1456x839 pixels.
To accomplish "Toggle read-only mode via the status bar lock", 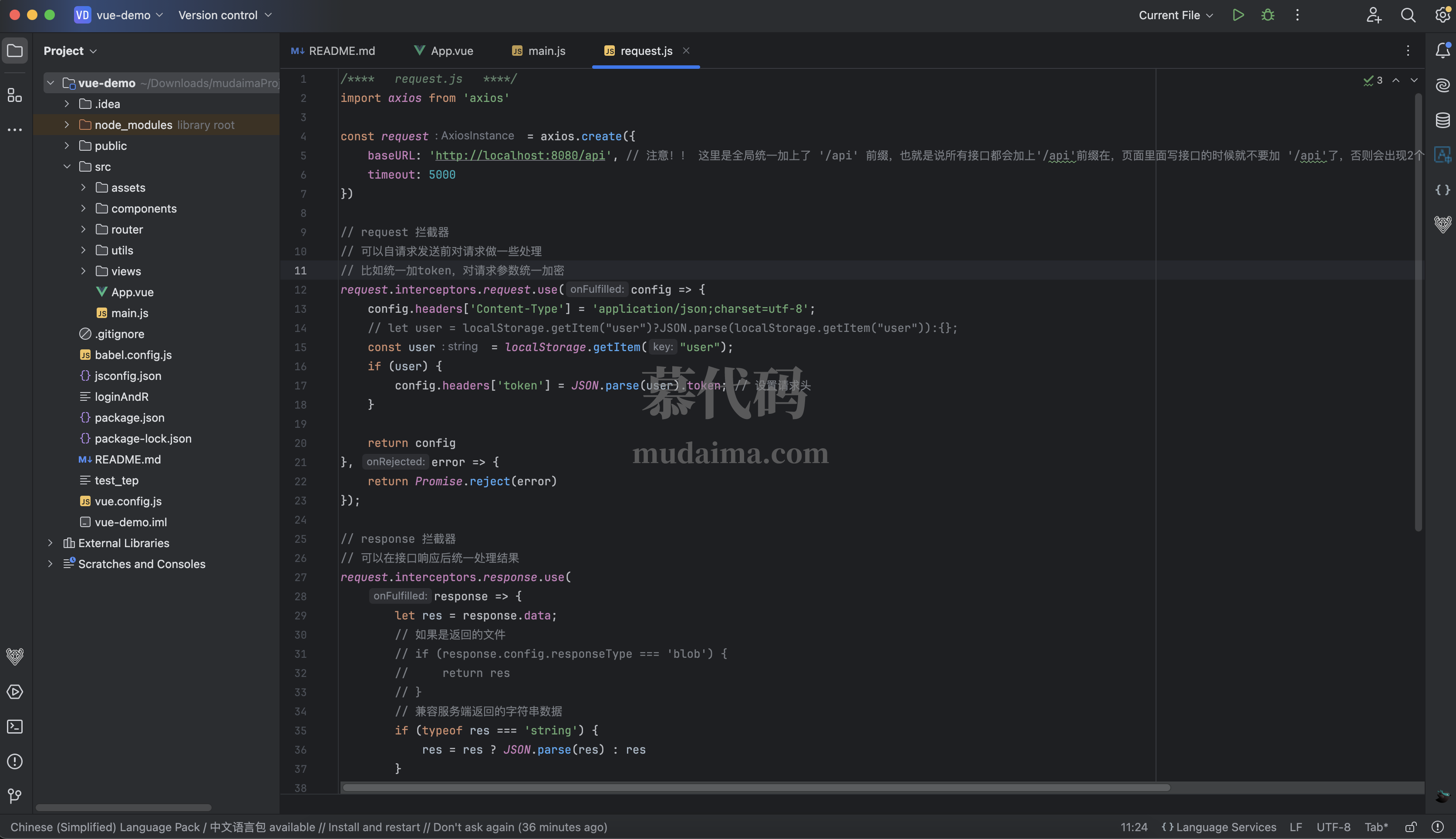I will click(x=1412, y=826).
